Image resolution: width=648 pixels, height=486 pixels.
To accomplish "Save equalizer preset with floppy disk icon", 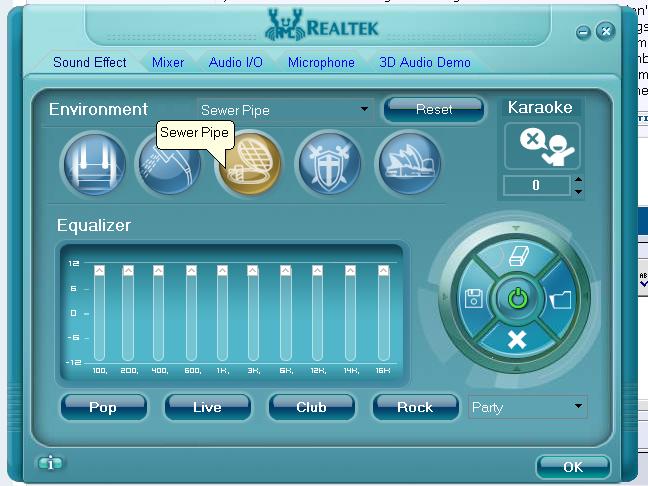I will [474, 298].
